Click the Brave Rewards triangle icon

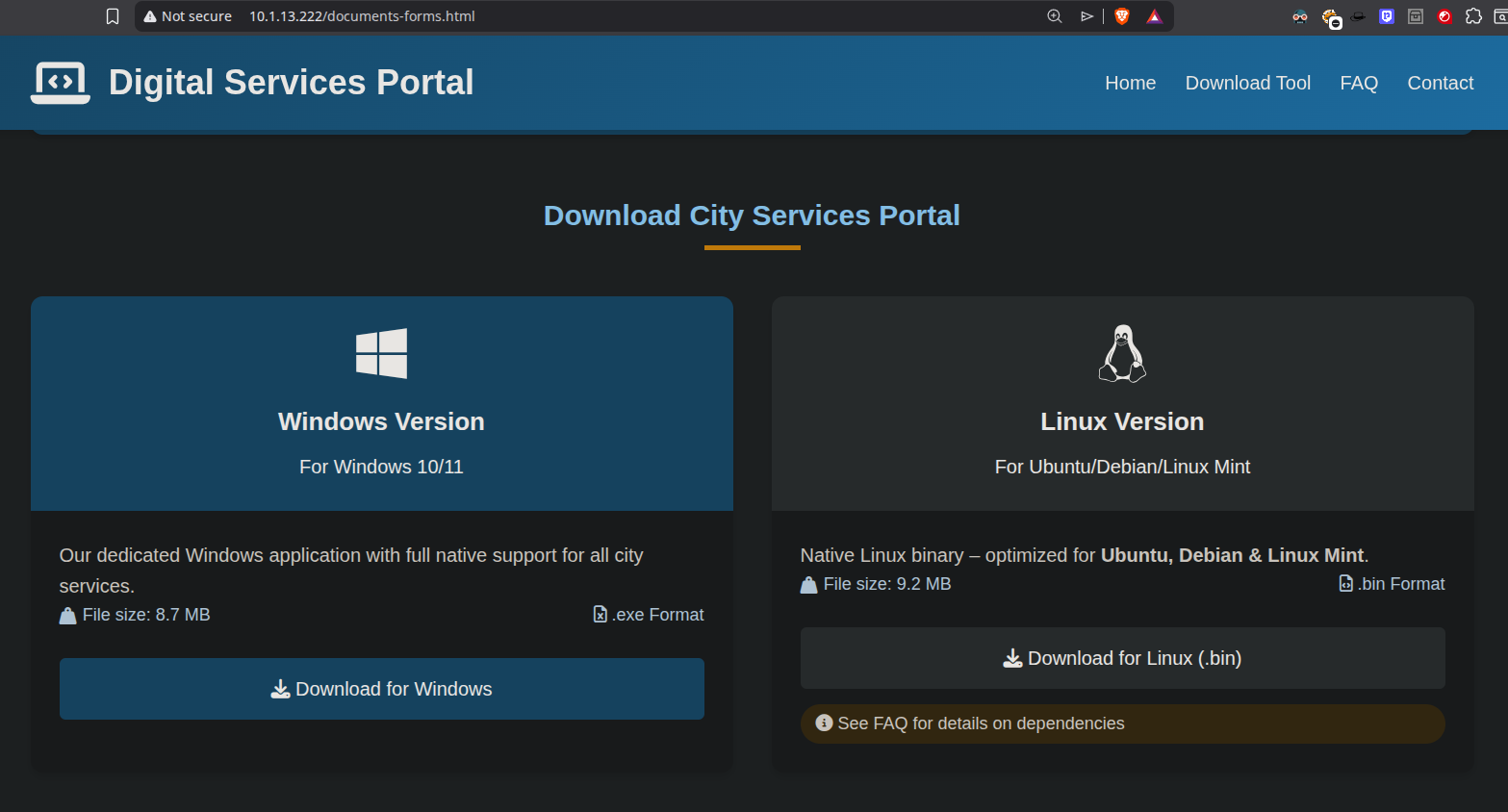(x=1154, y=16)
